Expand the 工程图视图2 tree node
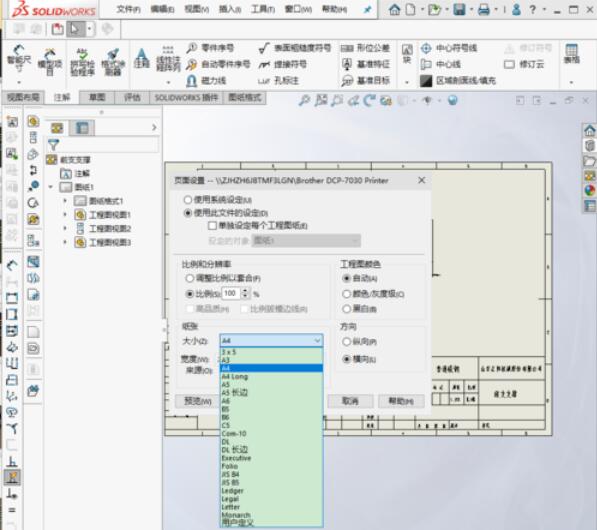Image resolution: width=597 pixels, height=530 pixels. [x=65, y=228]
